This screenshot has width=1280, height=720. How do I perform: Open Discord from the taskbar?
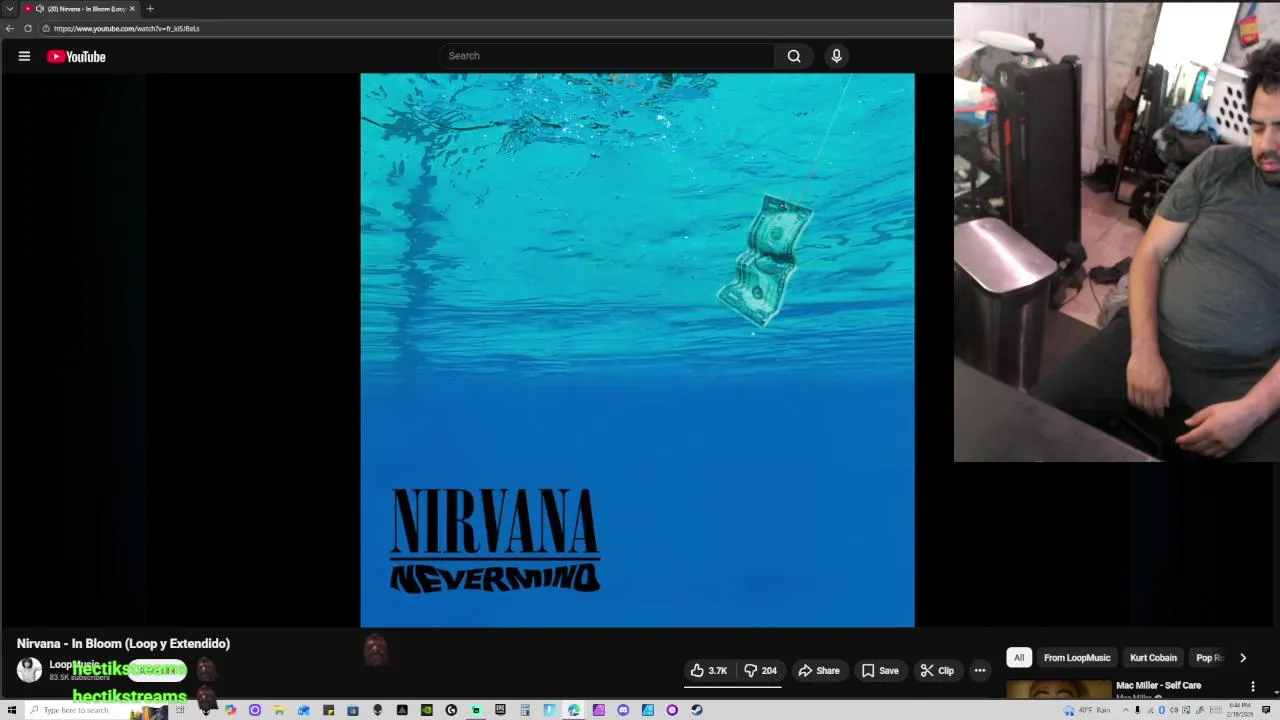coord(623,710)
